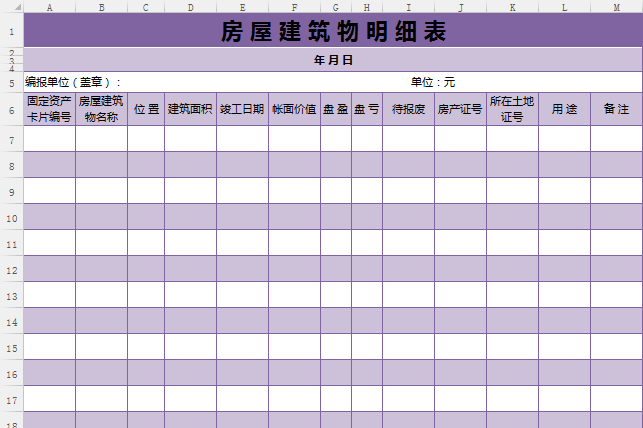Click the title cell 房屋建筑物明细表
Screen dimensions: 643x428
coord(333,31)
